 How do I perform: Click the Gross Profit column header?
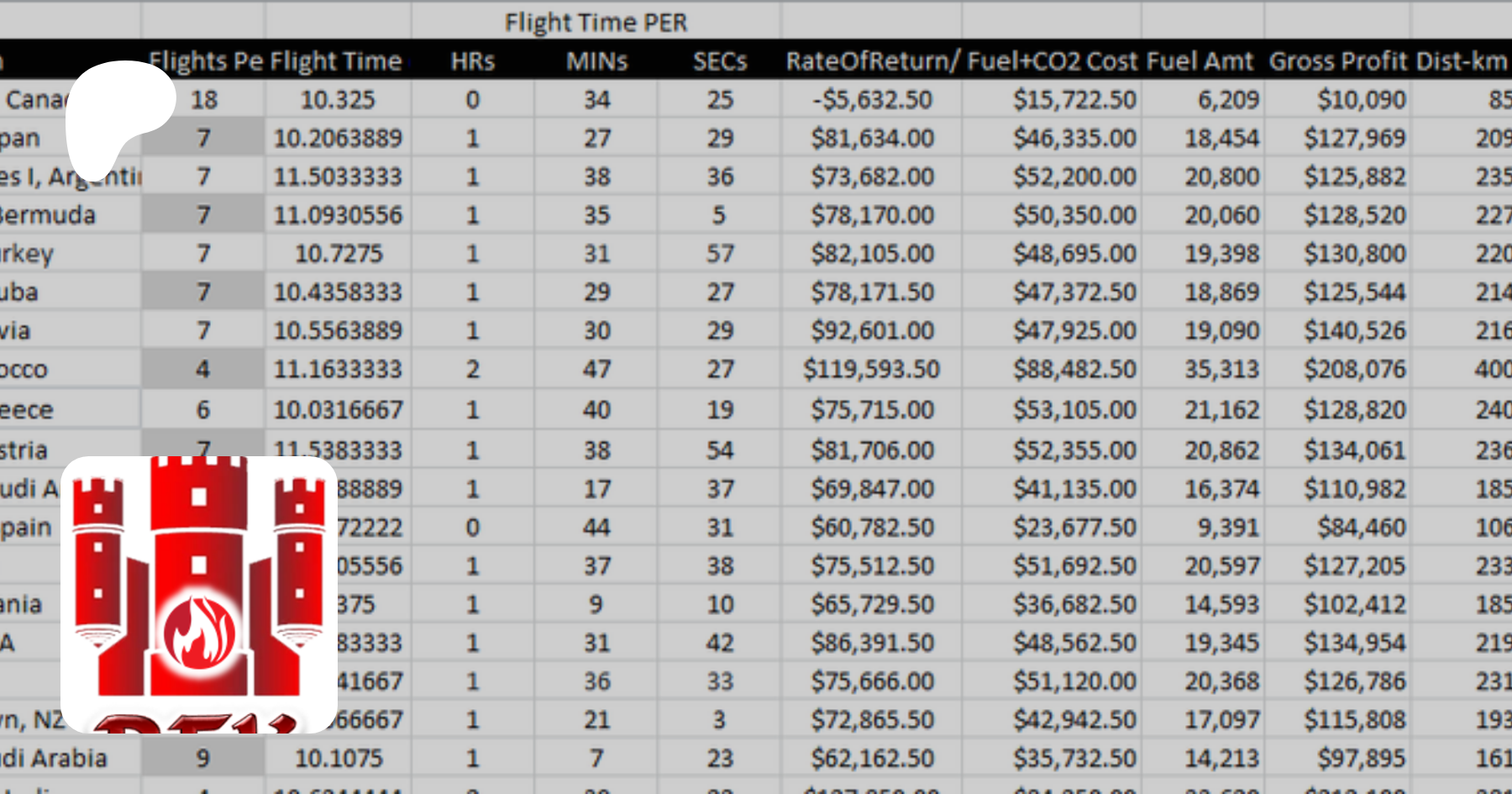pyautogui.click(x=1337, y=61)
